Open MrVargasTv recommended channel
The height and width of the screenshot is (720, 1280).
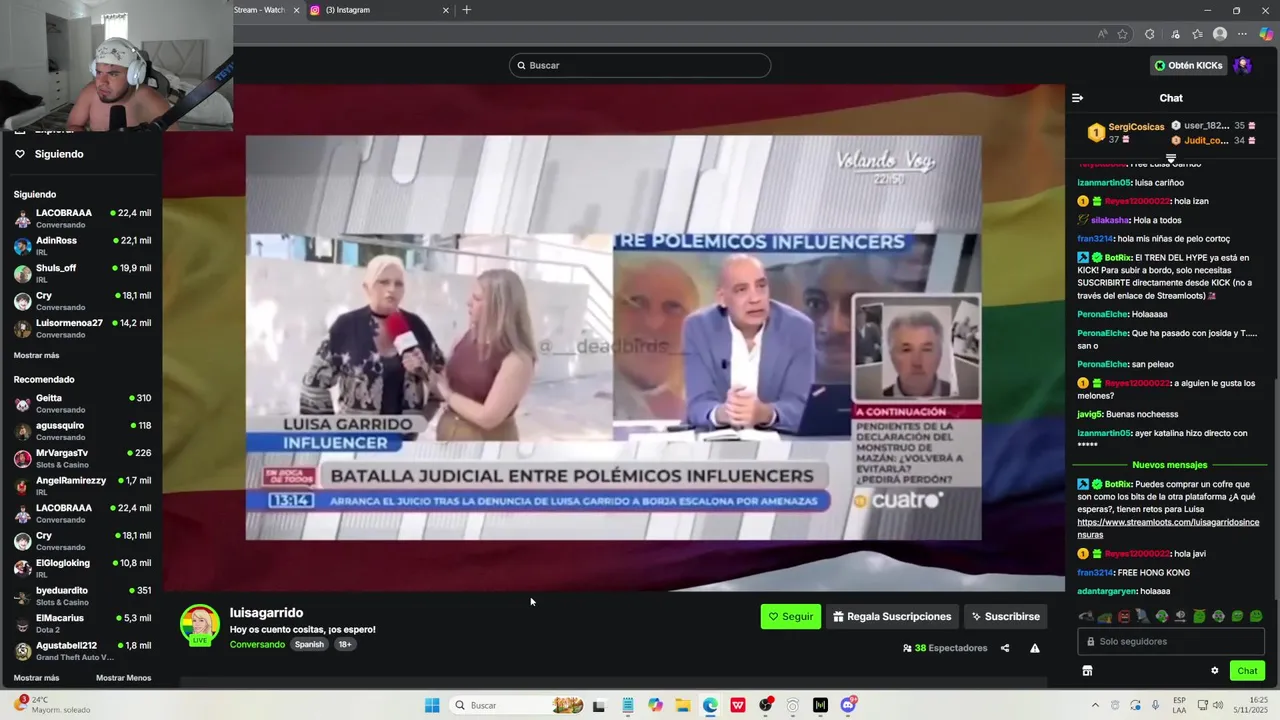tap(82, 458)
